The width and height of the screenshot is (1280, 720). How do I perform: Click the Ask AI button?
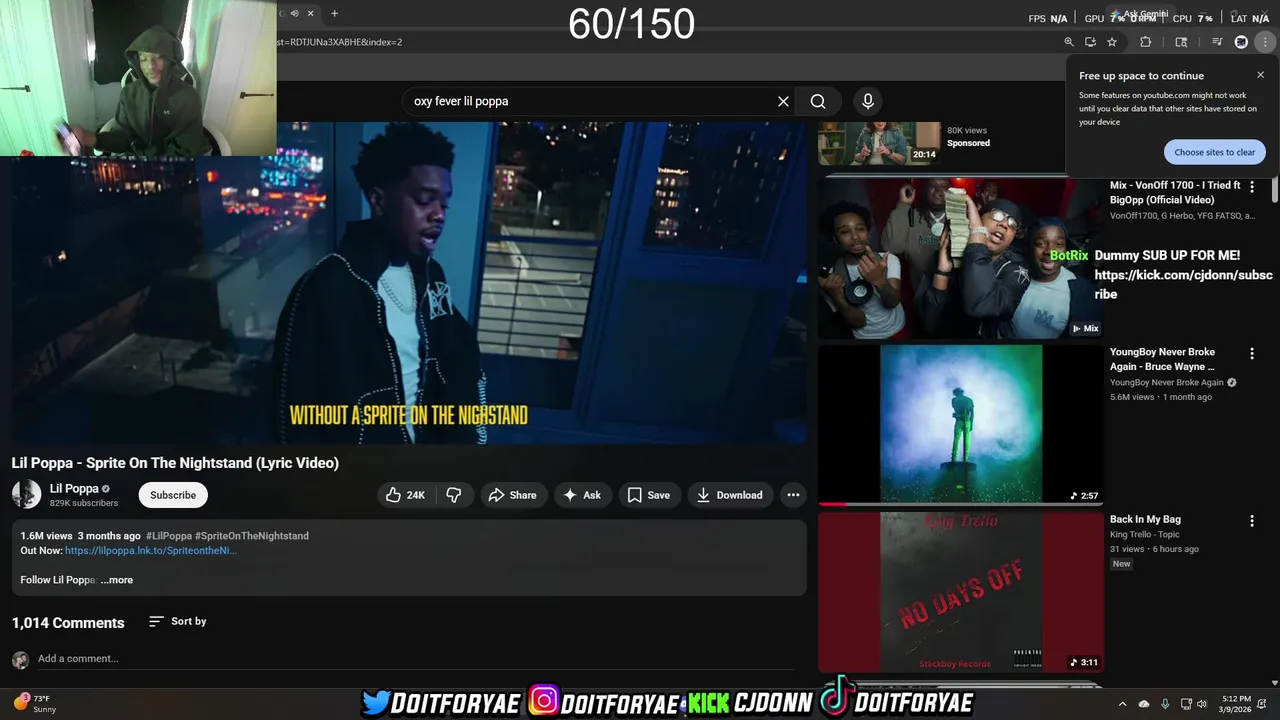tap(582, 495)
